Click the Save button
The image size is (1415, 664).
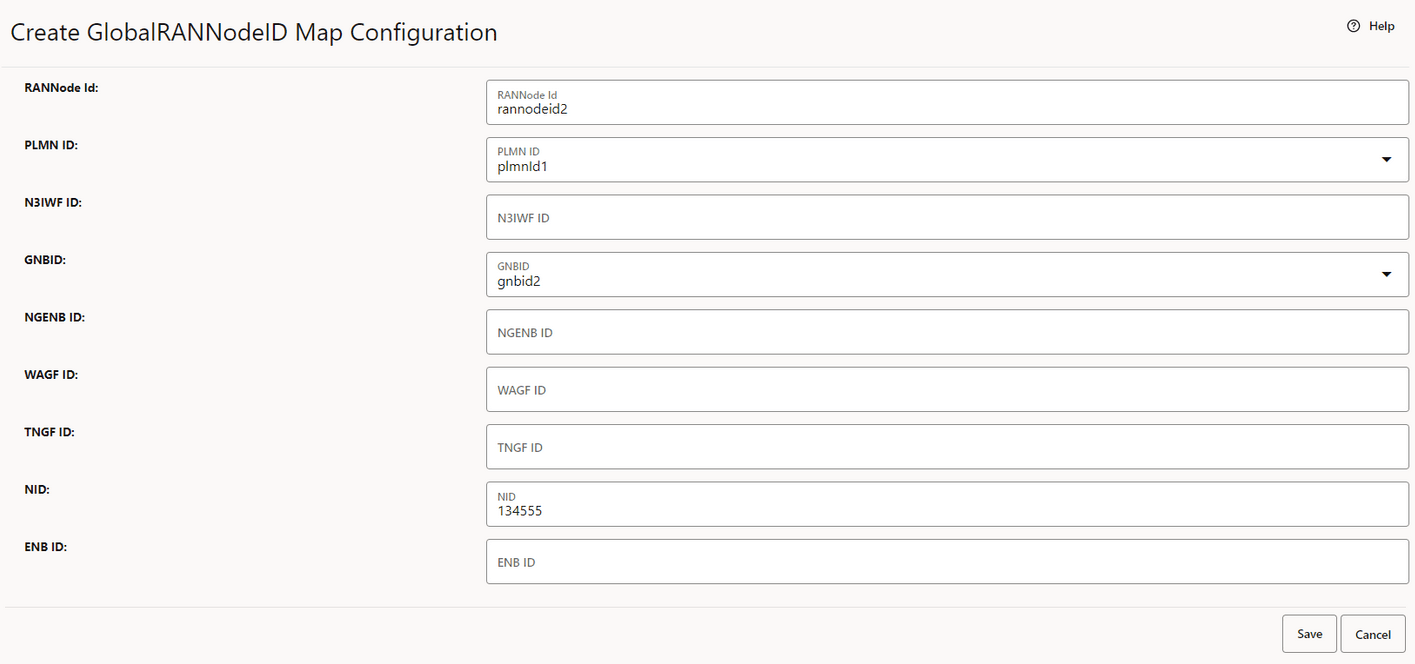coord(1309,633)
